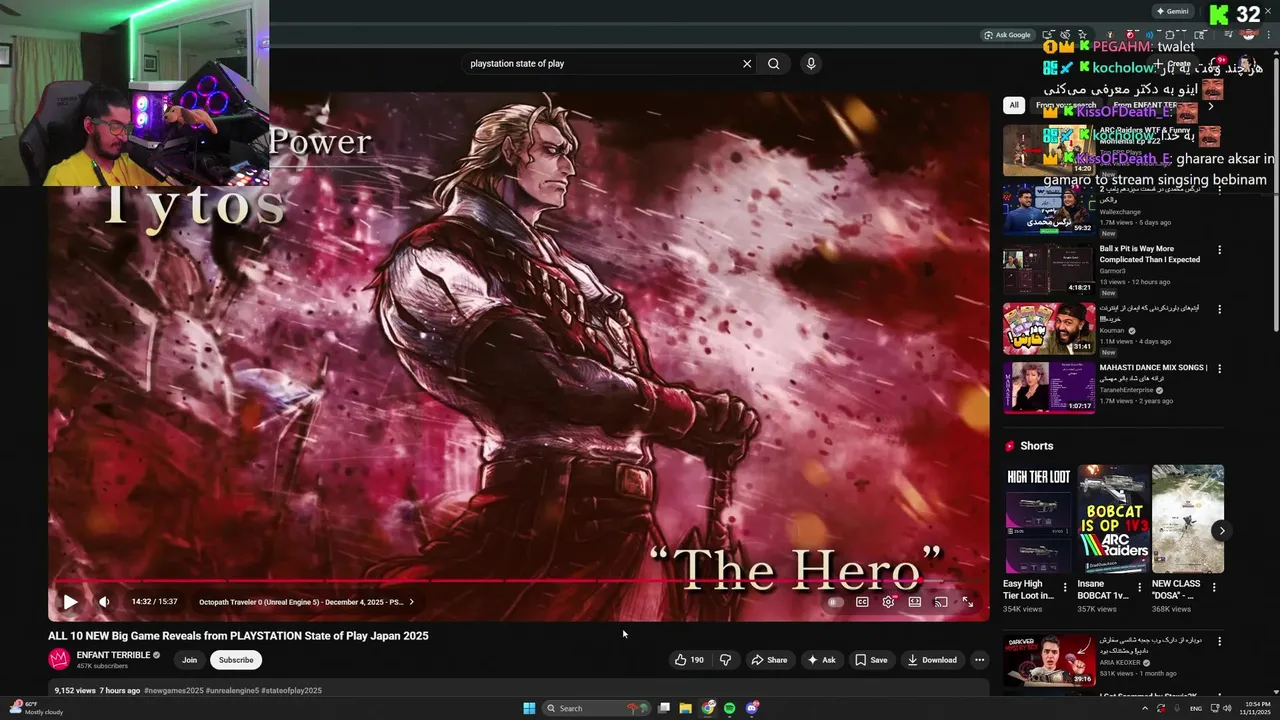Save the video to a playlist
Image resolution: width=1280 pixels, height=720 pixels.
[871, 660]
